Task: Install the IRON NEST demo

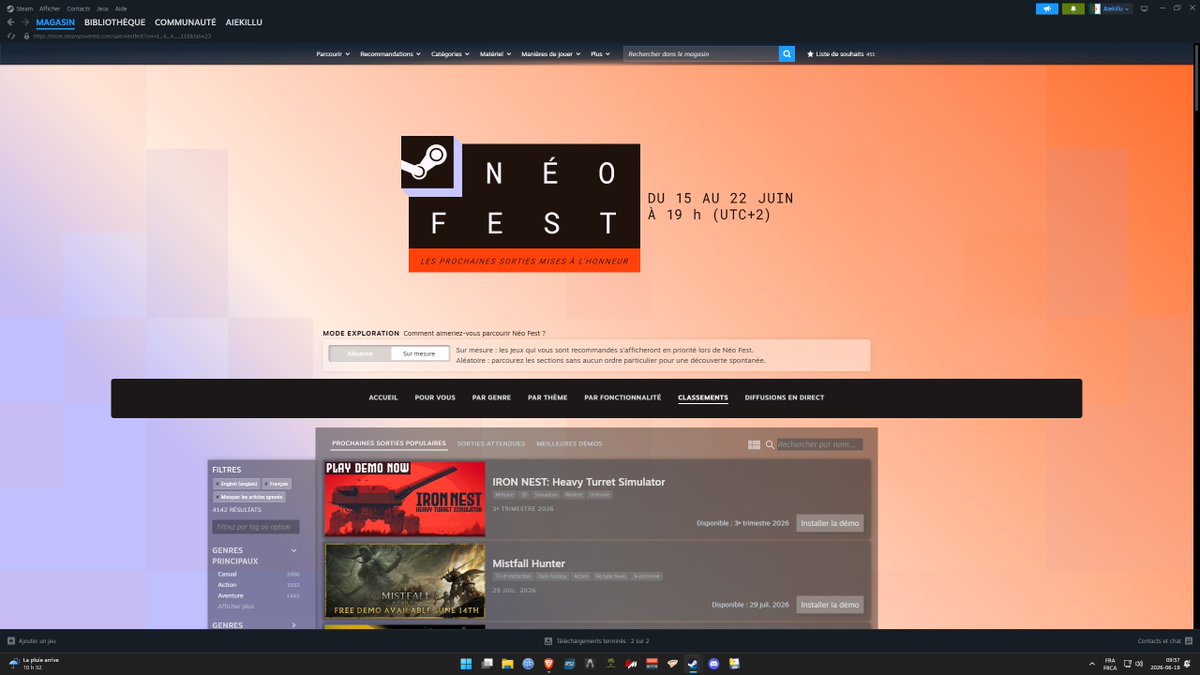Action: tap(829, 523)
